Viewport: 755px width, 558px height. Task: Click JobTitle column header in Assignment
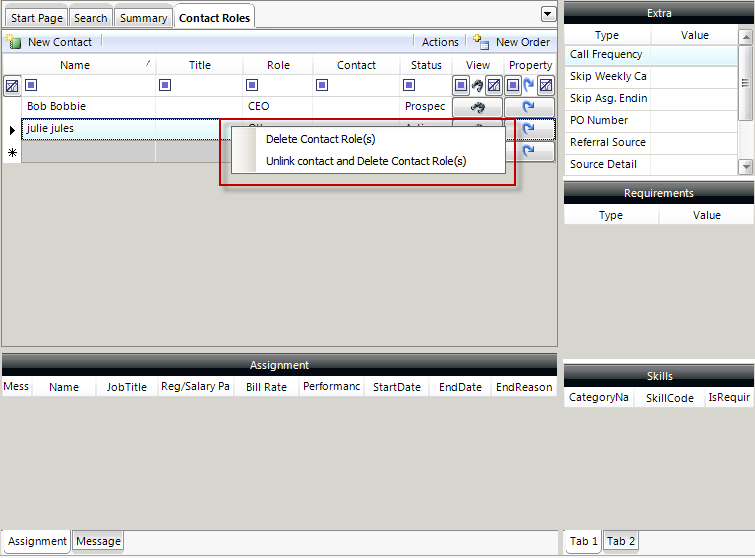(127, 387)
